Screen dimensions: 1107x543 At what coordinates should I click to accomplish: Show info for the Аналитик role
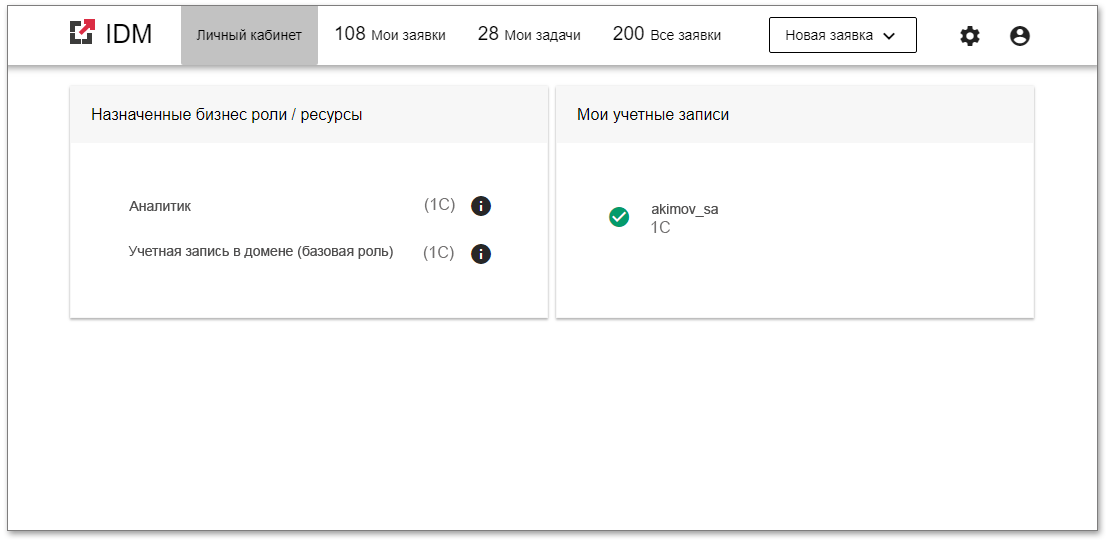coord(481,206)
